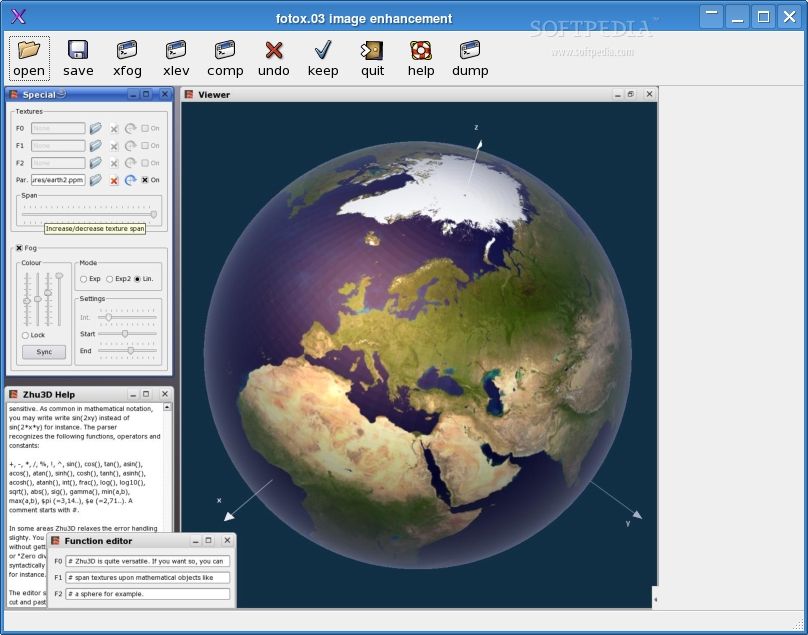The image size is (808, 635).
Task: Click the comp toolbar icon
Action: [225, 50]
